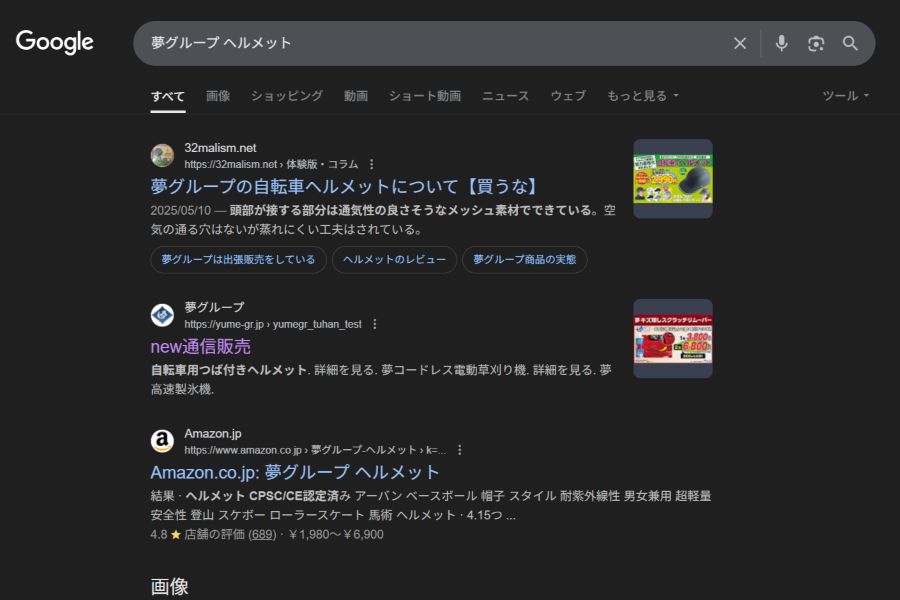This screenshot has height=600, width=900.
Task: Open 夢グループの自転車ヘルメットについて【買うな】 result
Action: click(x=346, y=187)
